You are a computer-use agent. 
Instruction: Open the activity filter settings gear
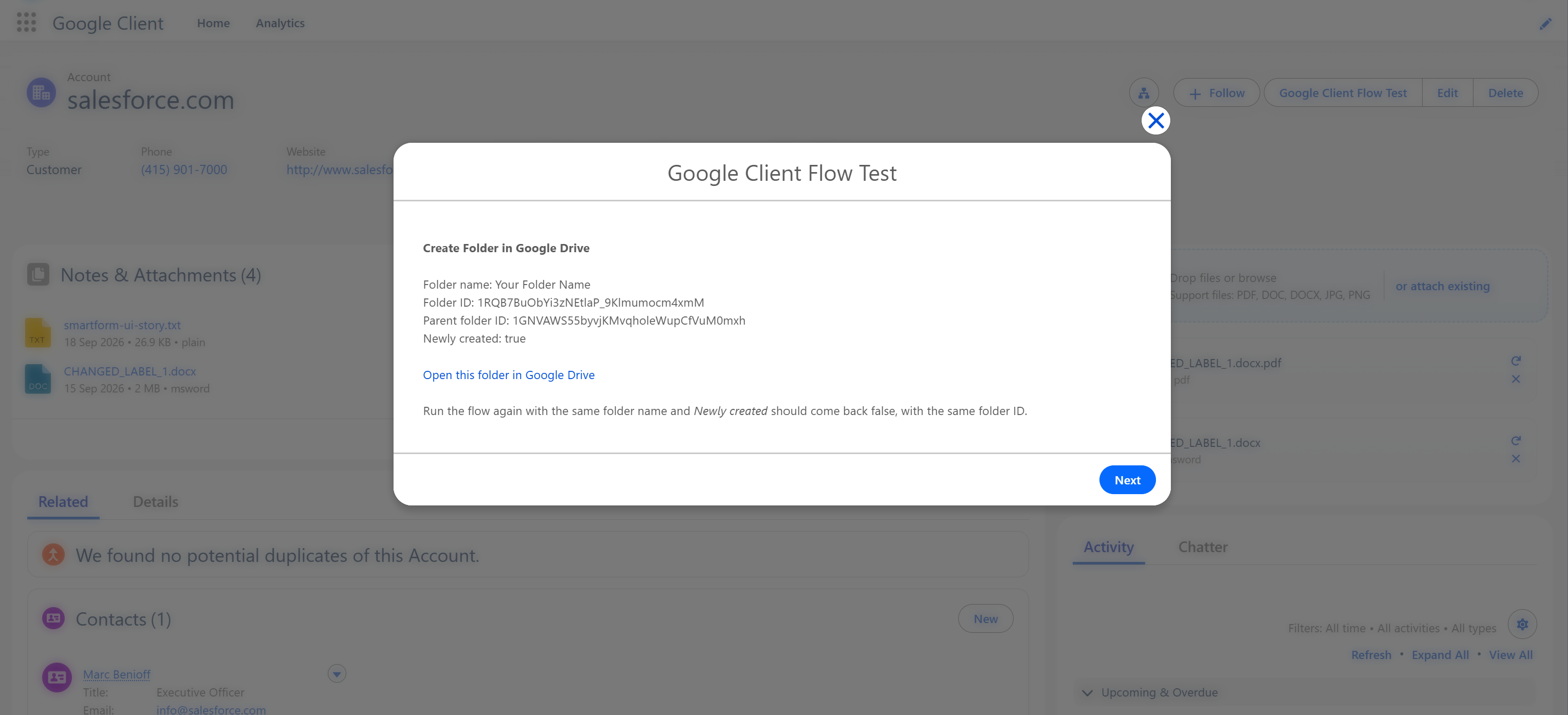[x=1522, y=624]
